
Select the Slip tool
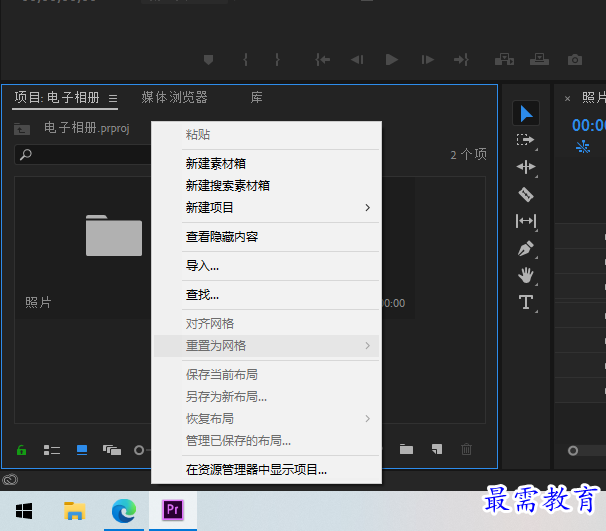pos(526,221)
